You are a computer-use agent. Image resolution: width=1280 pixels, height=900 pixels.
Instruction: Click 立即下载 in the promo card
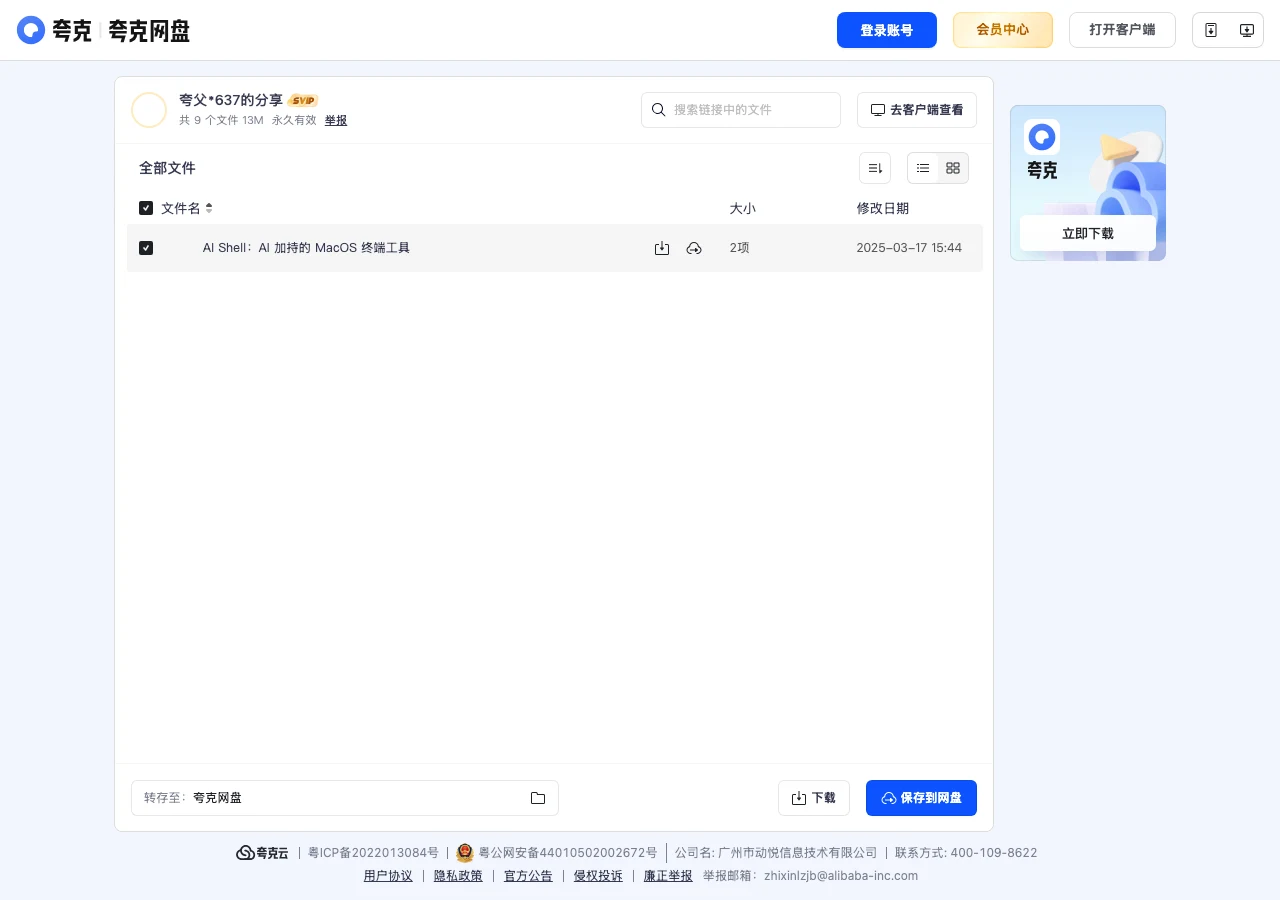click(x=1088, y=233)
